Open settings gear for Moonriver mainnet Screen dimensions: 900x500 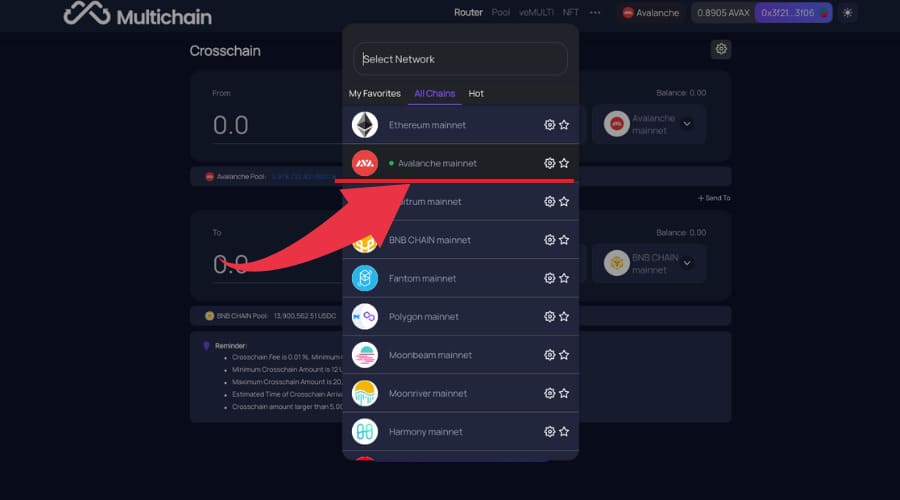point(549,393)
